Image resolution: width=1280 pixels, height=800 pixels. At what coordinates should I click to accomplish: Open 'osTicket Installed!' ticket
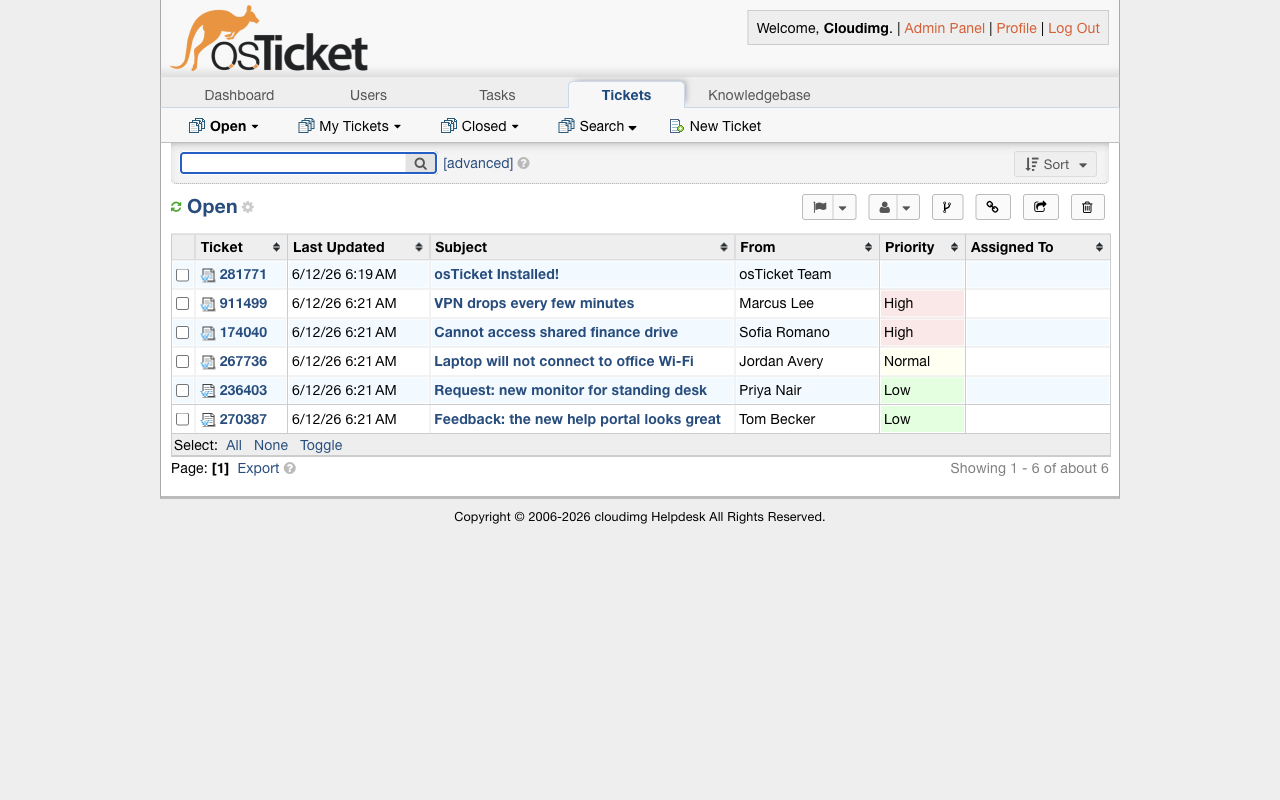coord(496,274)
